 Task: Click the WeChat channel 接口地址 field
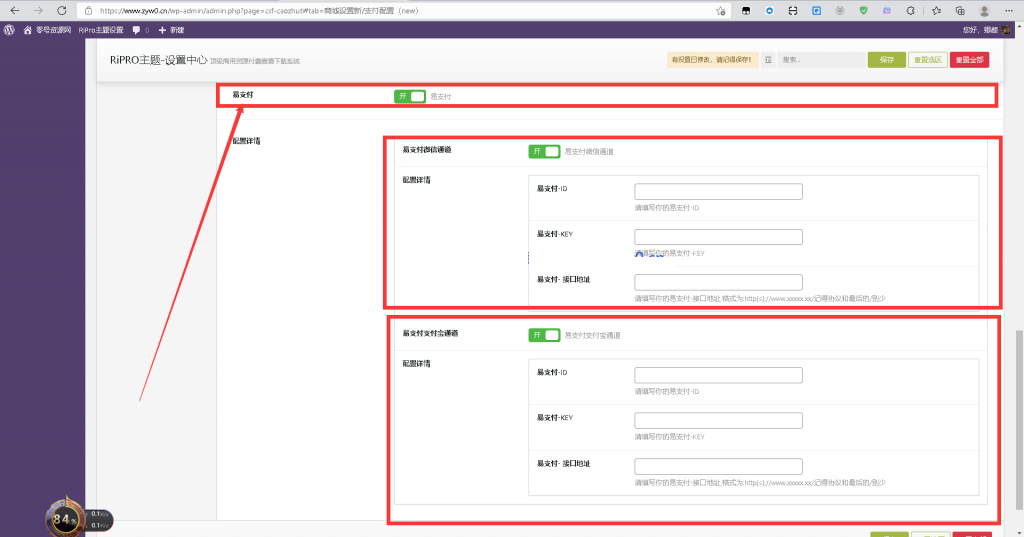718,282
